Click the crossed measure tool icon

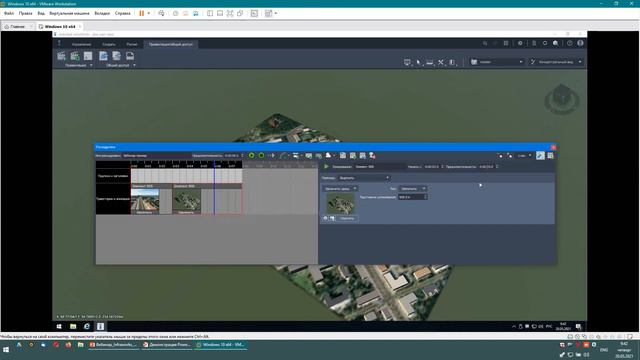441,62
